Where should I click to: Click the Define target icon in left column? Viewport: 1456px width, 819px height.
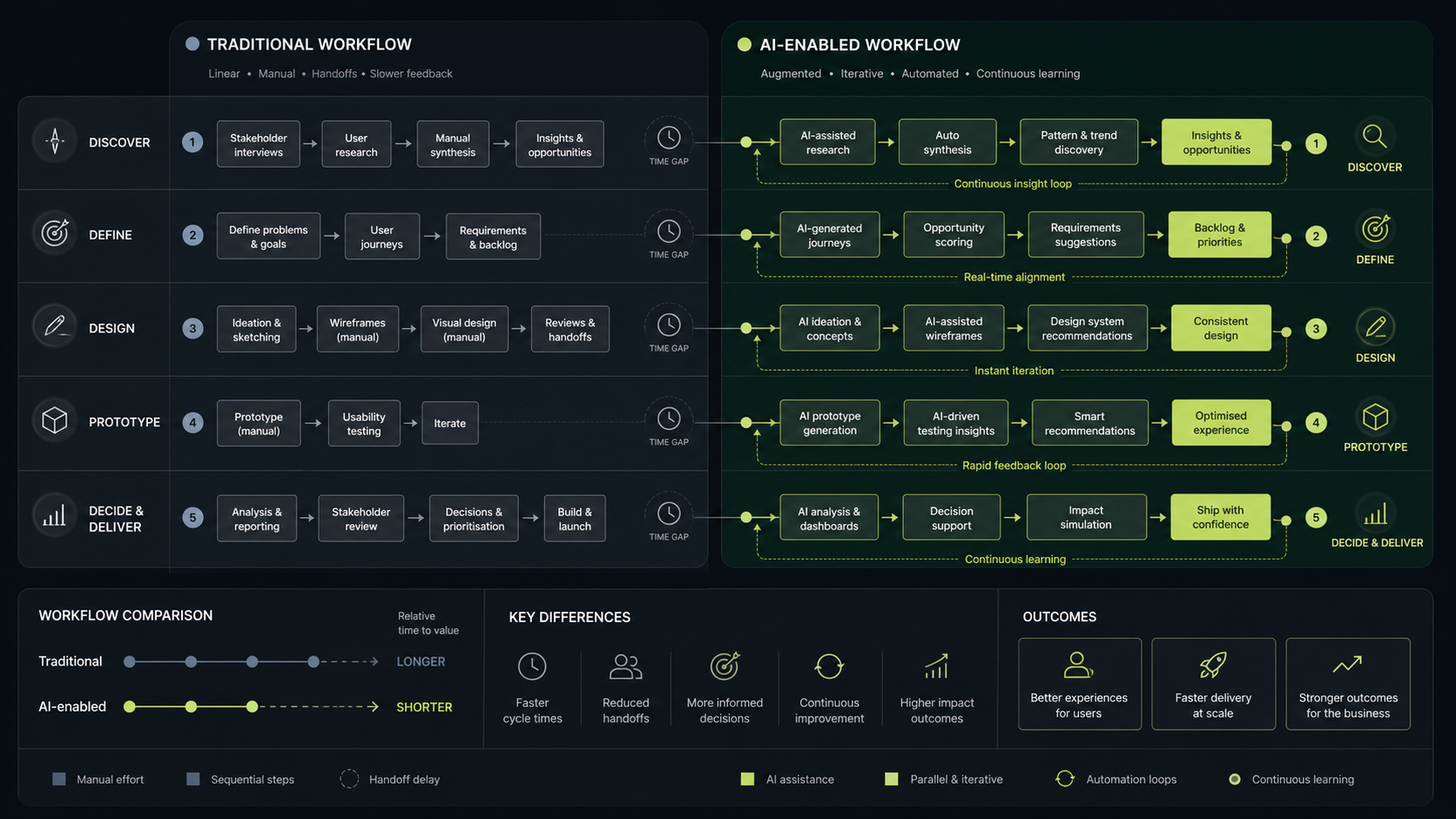pyautogui.click(x=55, y=233)
